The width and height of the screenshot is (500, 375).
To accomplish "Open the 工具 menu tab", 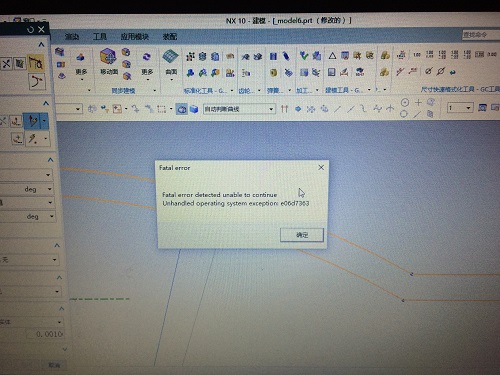I will (x=100, y=37).
